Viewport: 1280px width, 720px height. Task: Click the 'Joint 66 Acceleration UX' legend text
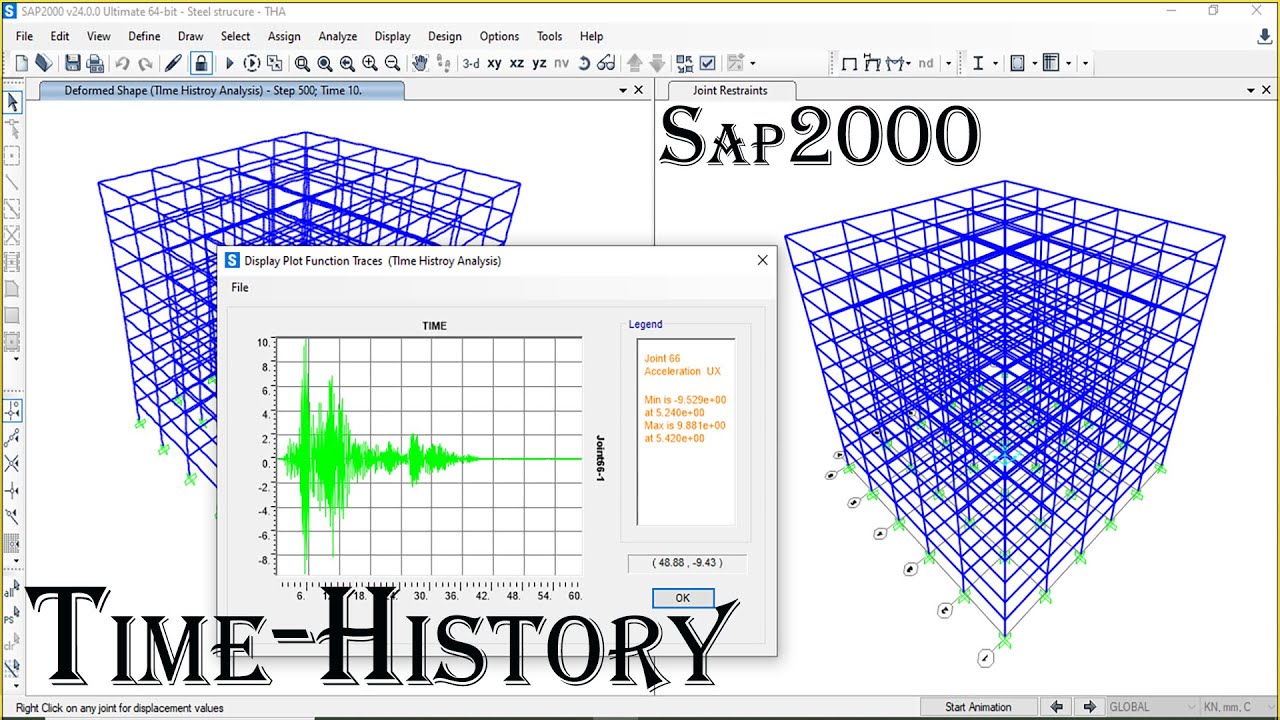pos(682,365)
